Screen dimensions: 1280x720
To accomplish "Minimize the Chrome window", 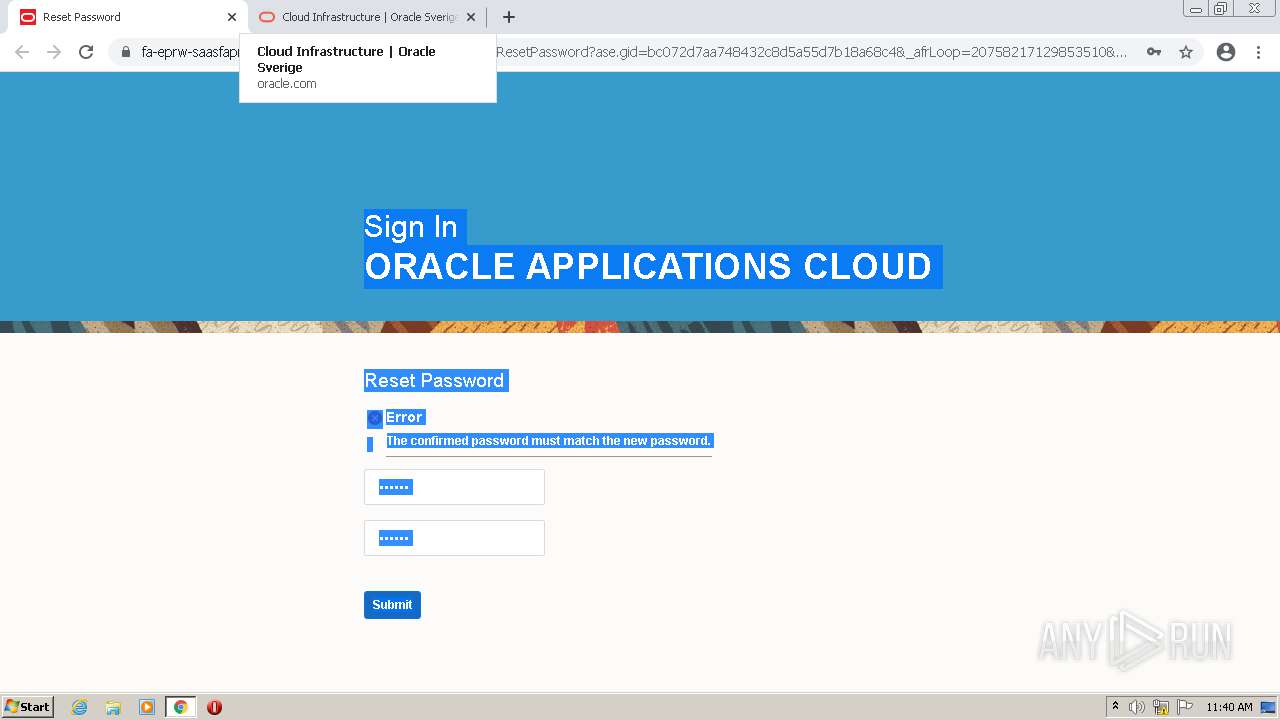I will [x=1196, y=9].
